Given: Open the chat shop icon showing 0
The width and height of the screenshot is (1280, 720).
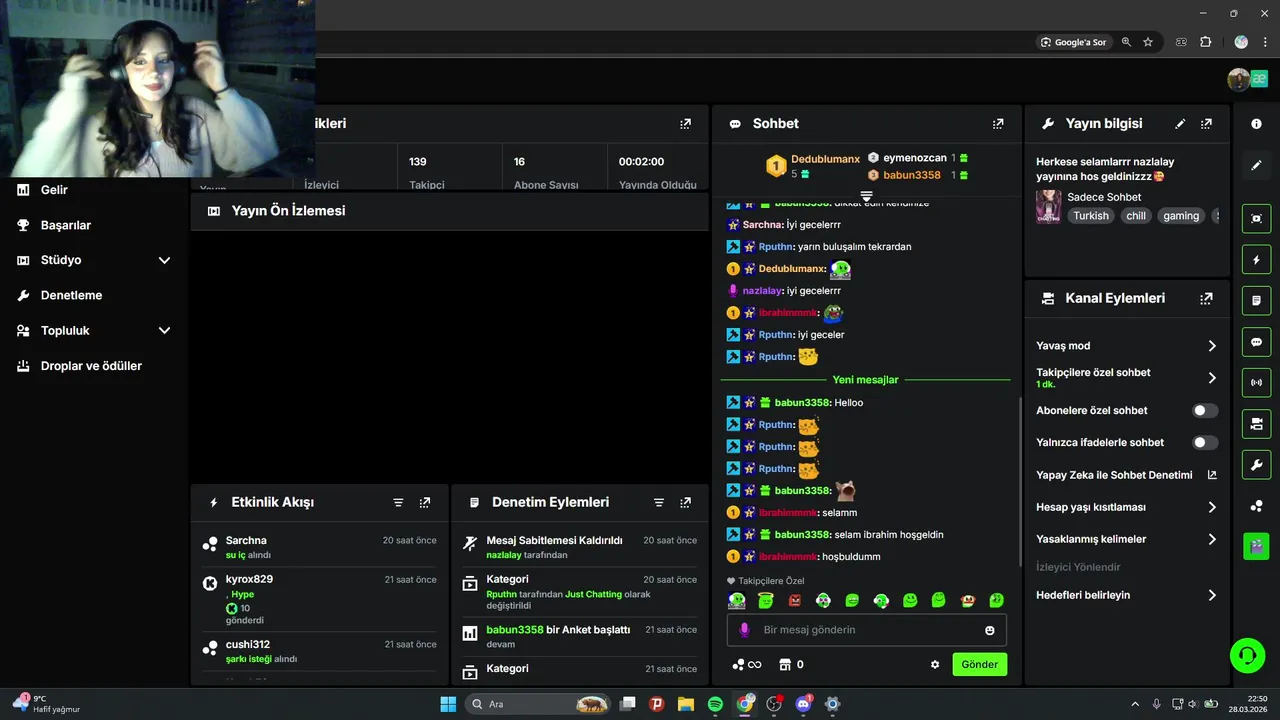Looking at the screenshot, I should (x=791, y=664).
